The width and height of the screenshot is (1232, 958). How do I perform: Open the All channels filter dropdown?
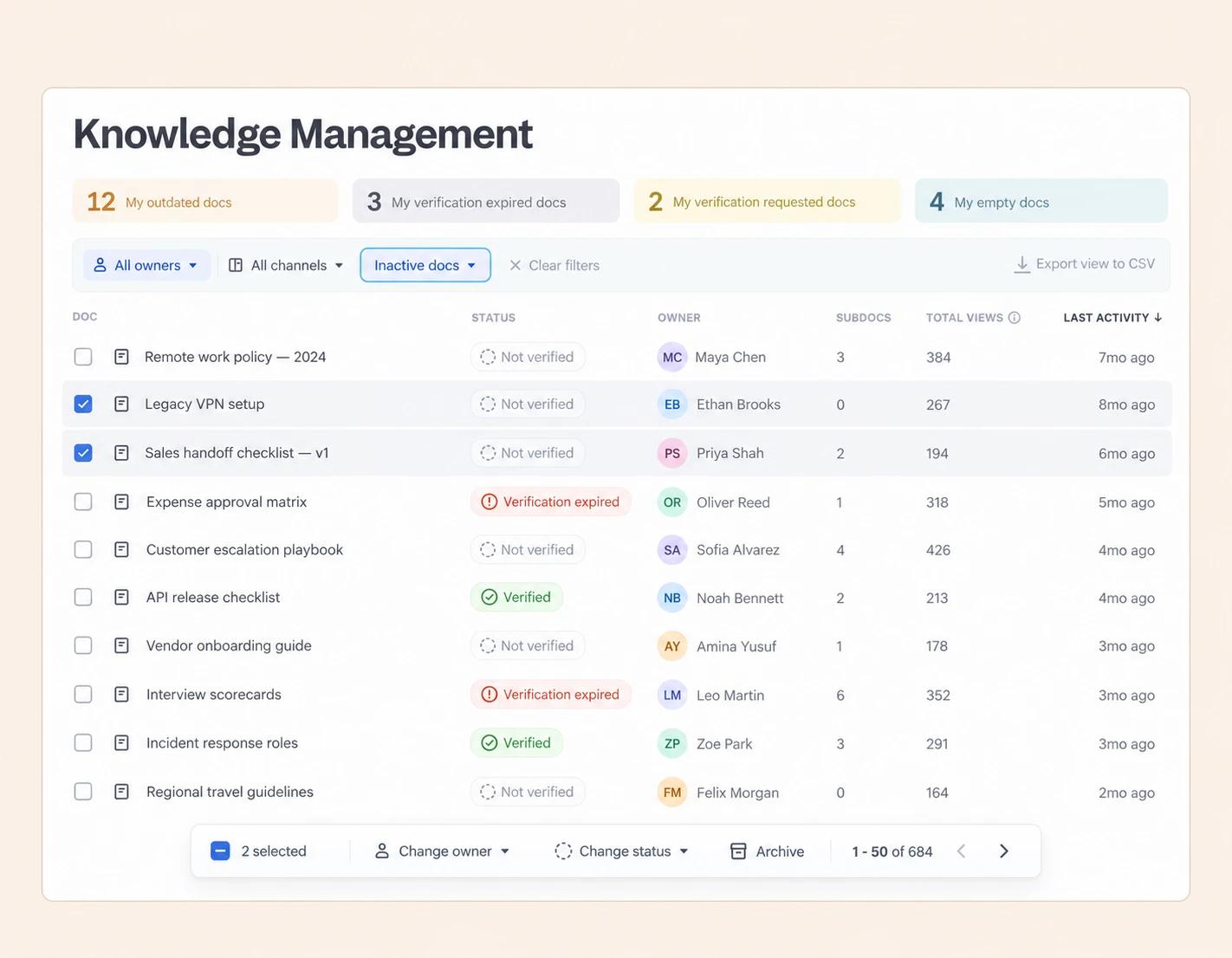click(x=286, y=265)
